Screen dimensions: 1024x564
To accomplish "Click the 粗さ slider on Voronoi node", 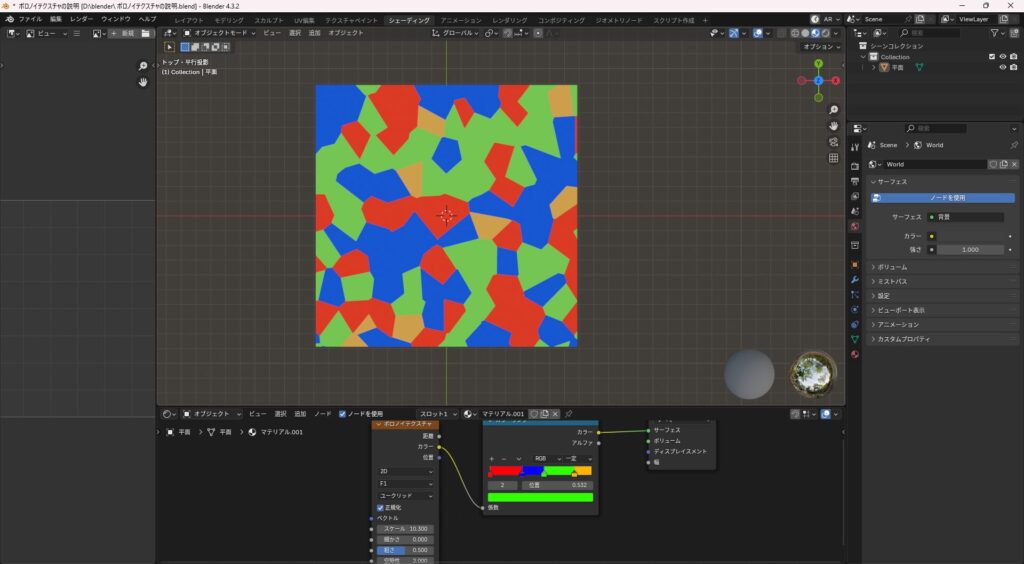I will click(405, 550).
